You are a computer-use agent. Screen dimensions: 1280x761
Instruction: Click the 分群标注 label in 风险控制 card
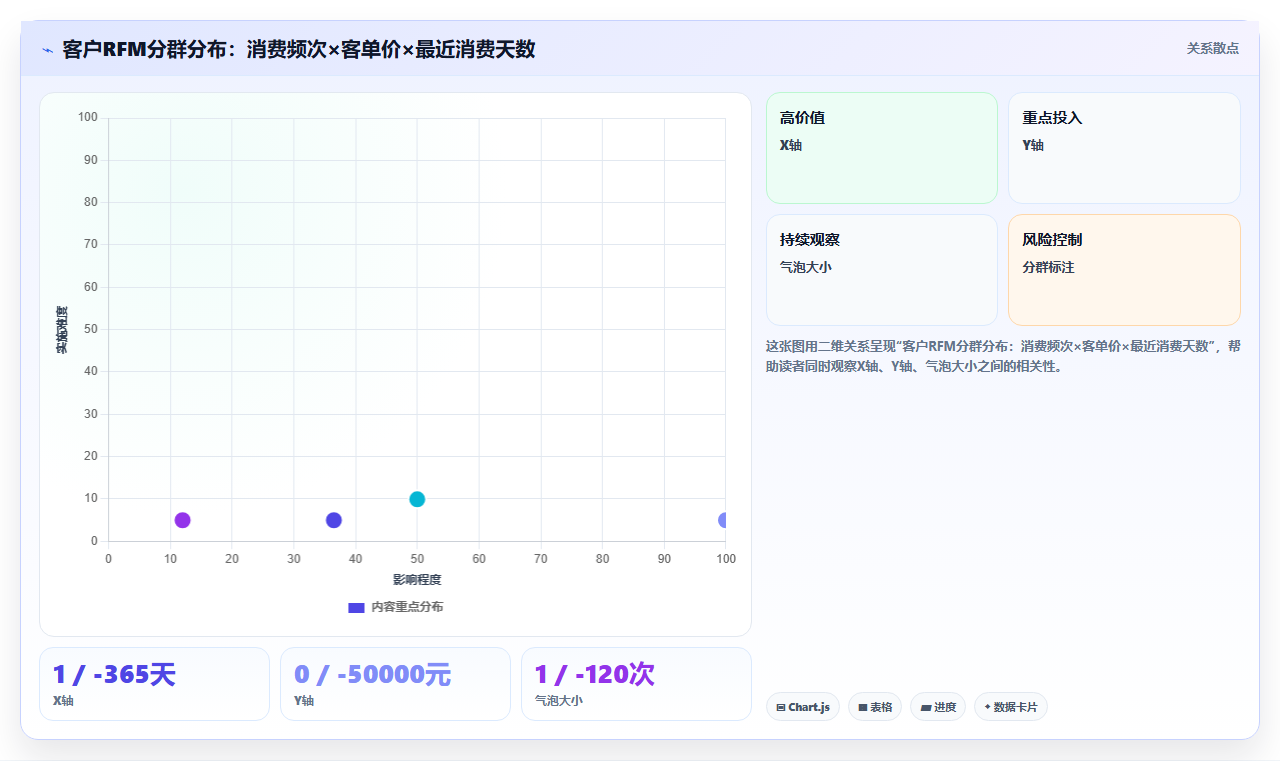point(1048,267)
